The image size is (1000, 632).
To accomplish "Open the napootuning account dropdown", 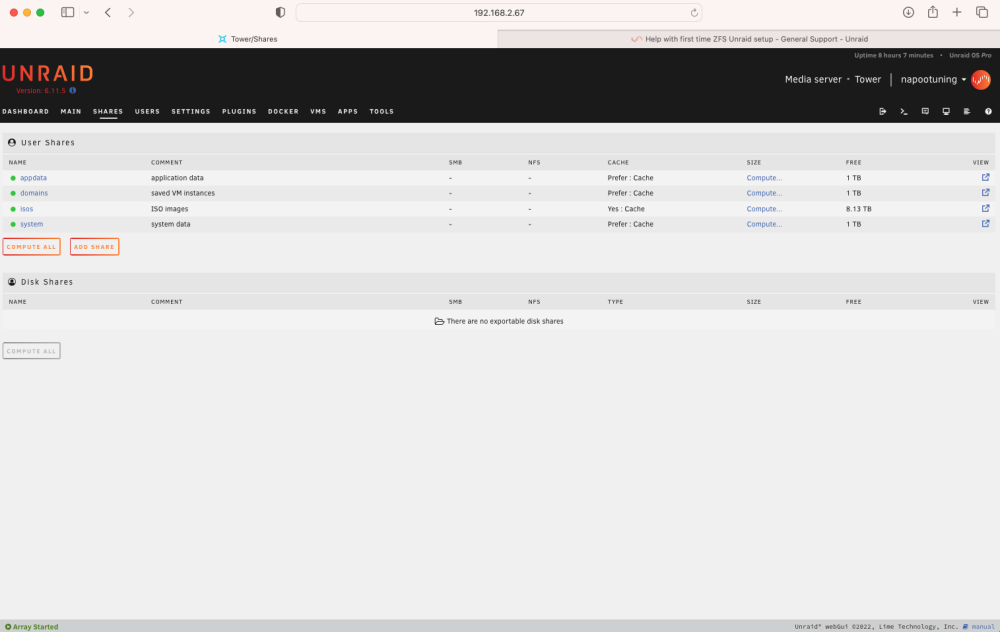I will tap(933, 80).
